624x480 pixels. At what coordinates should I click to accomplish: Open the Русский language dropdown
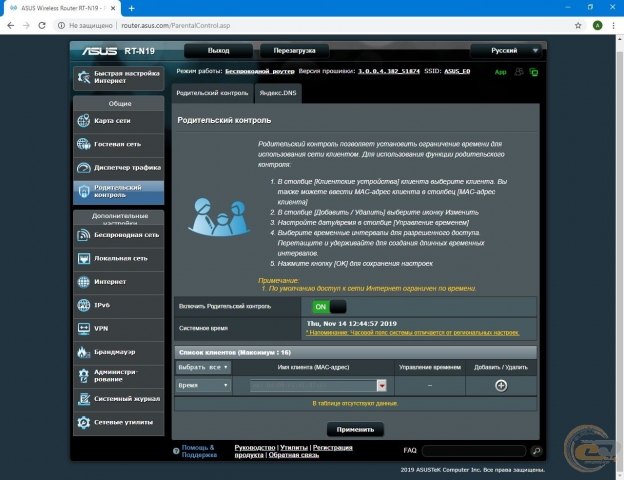[x=508, y=51]
